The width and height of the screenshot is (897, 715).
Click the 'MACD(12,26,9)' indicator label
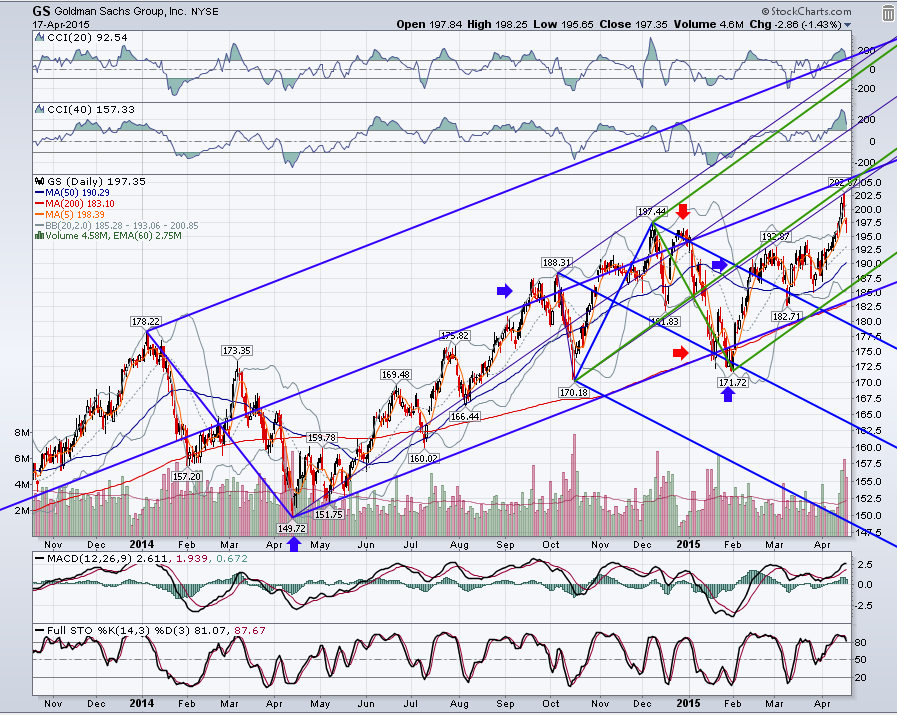coord(90,558)
